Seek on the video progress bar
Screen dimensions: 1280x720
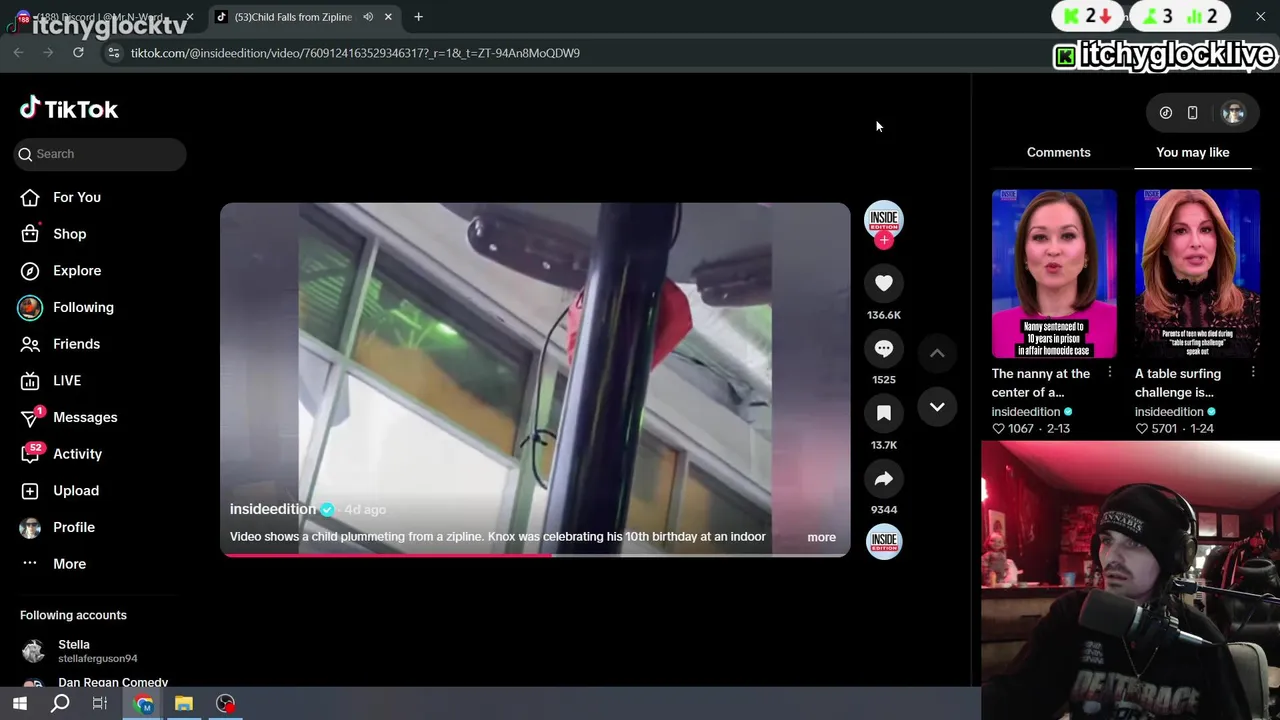535,556
